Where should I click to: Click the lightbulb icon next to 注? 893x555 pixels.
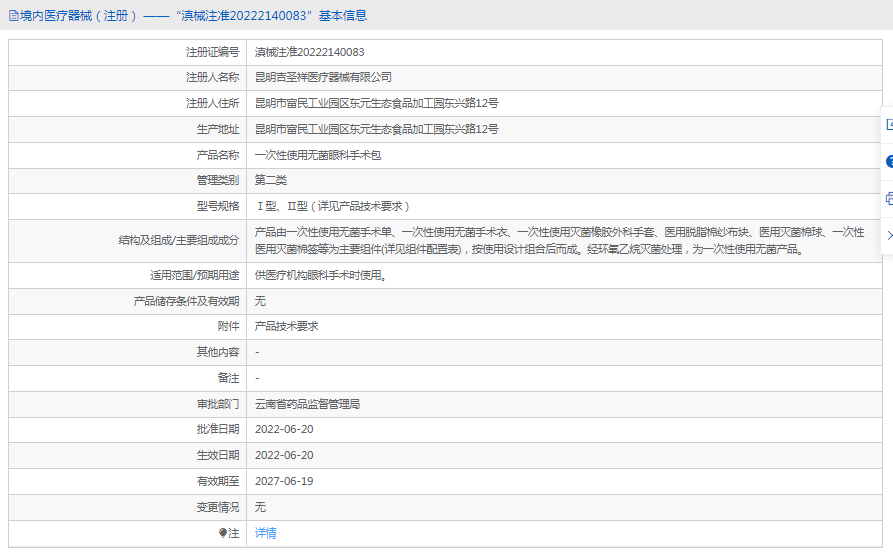(x=222, y=533)
